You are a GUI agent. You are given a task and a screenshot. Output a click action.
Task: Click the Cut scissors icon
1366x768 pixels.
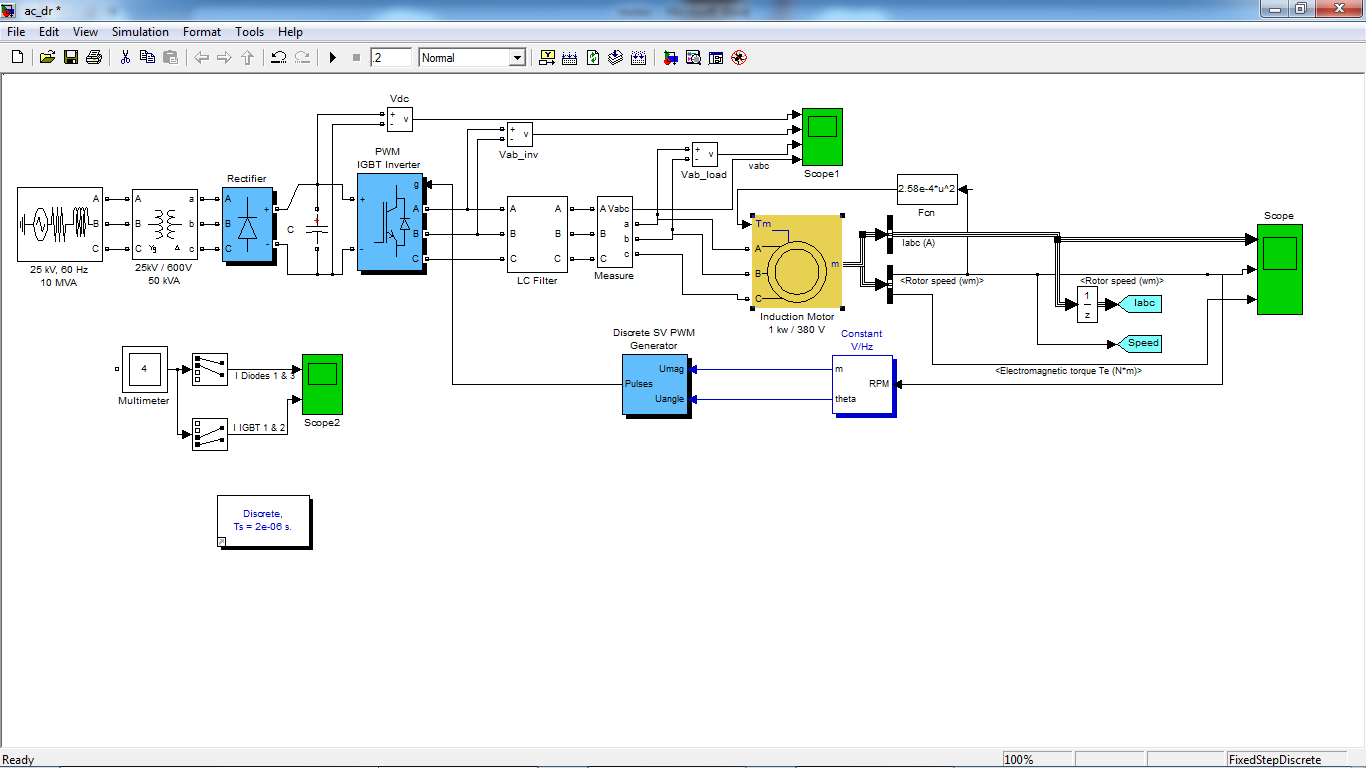pyautogui.click(x=125, y=58)
